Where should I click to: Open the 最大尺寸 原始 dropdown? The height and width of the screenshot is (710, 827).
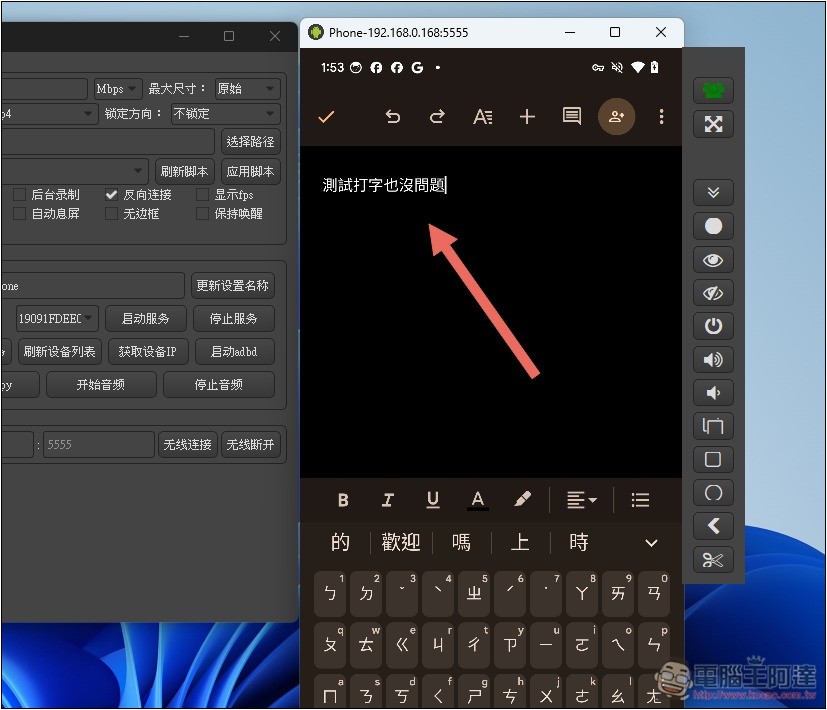tap(247, 89)
